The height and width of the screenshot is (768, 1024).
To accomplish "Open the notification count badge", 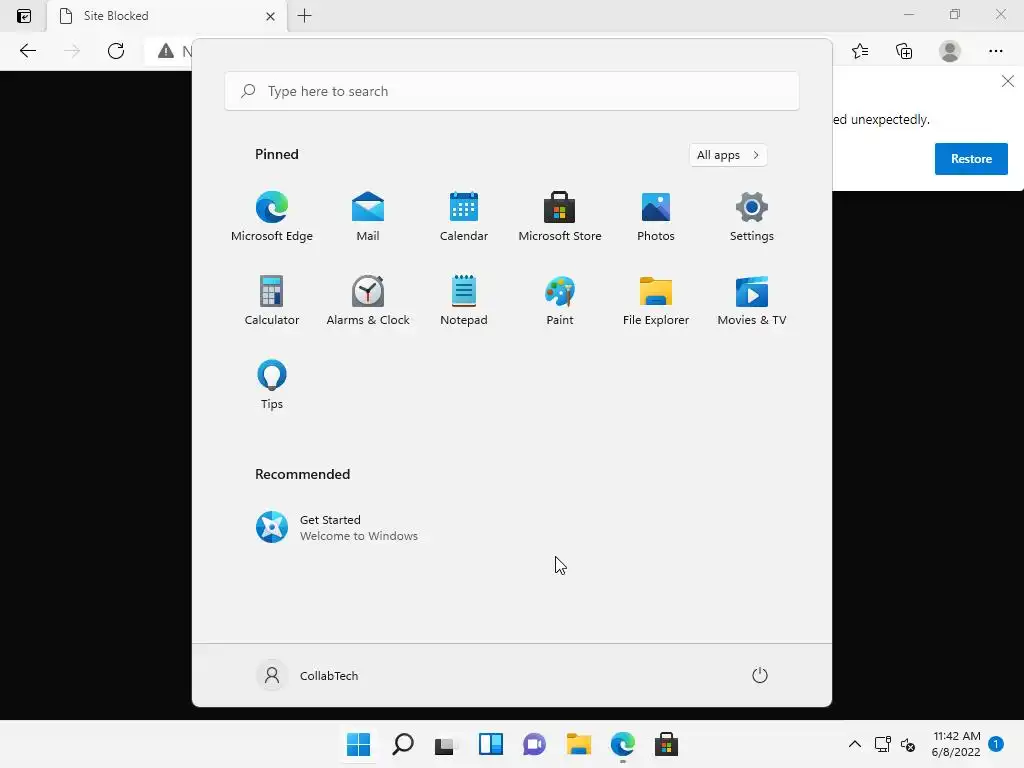I will coord(995,743).
